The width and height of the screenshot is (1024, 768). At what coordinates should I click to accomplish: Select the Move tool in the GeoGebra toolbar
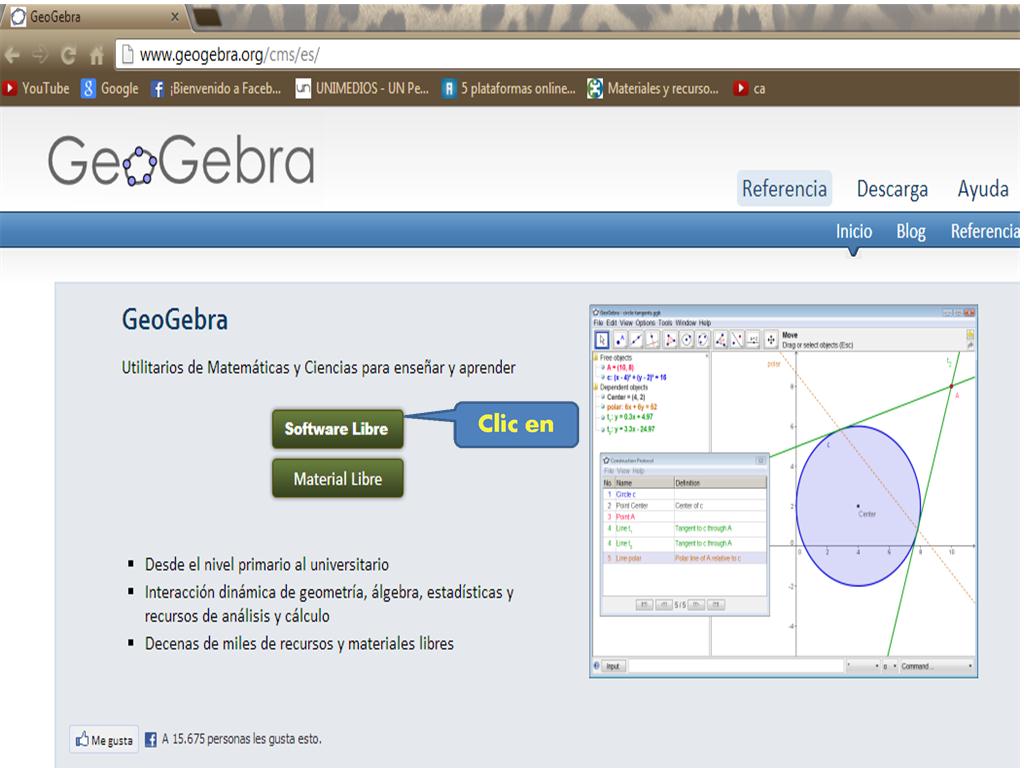(x=602, y=339)
